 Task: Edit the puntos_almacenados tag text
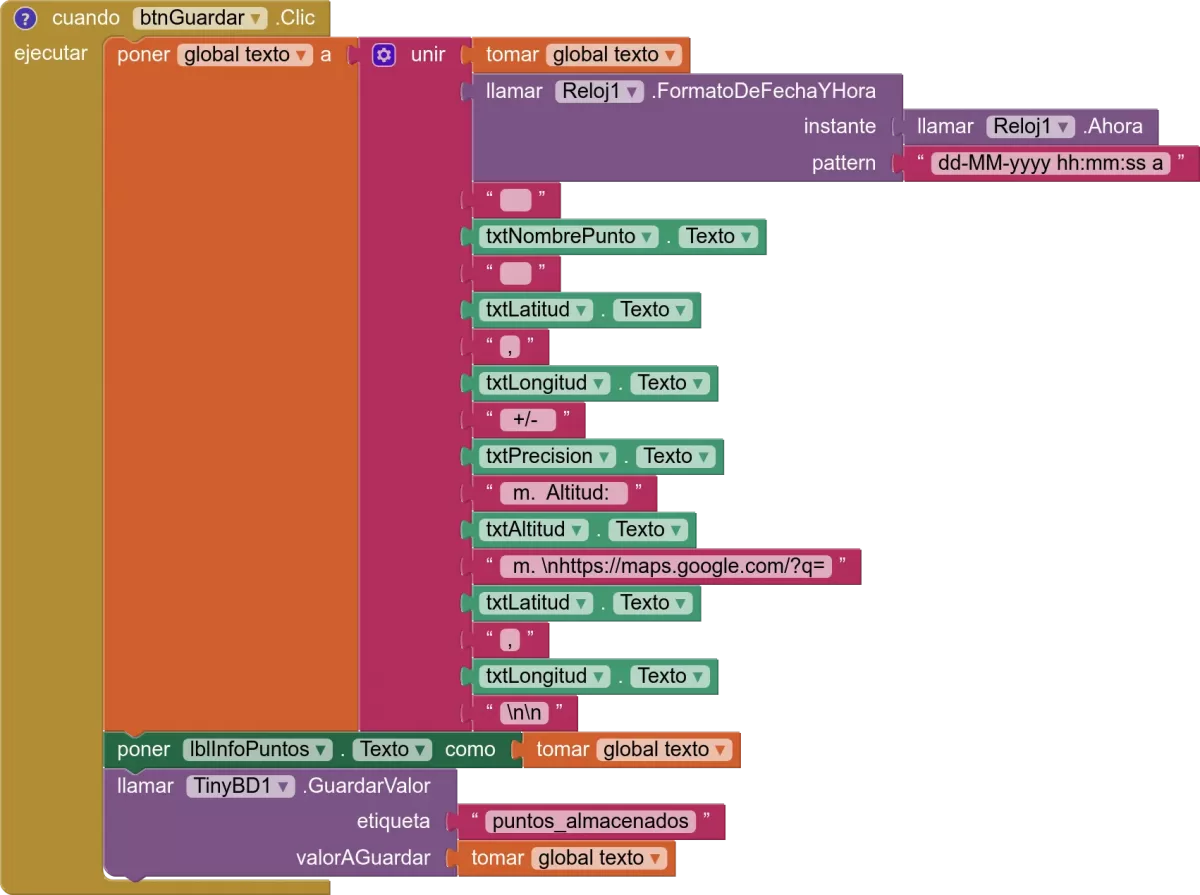[x=590, y=822]
